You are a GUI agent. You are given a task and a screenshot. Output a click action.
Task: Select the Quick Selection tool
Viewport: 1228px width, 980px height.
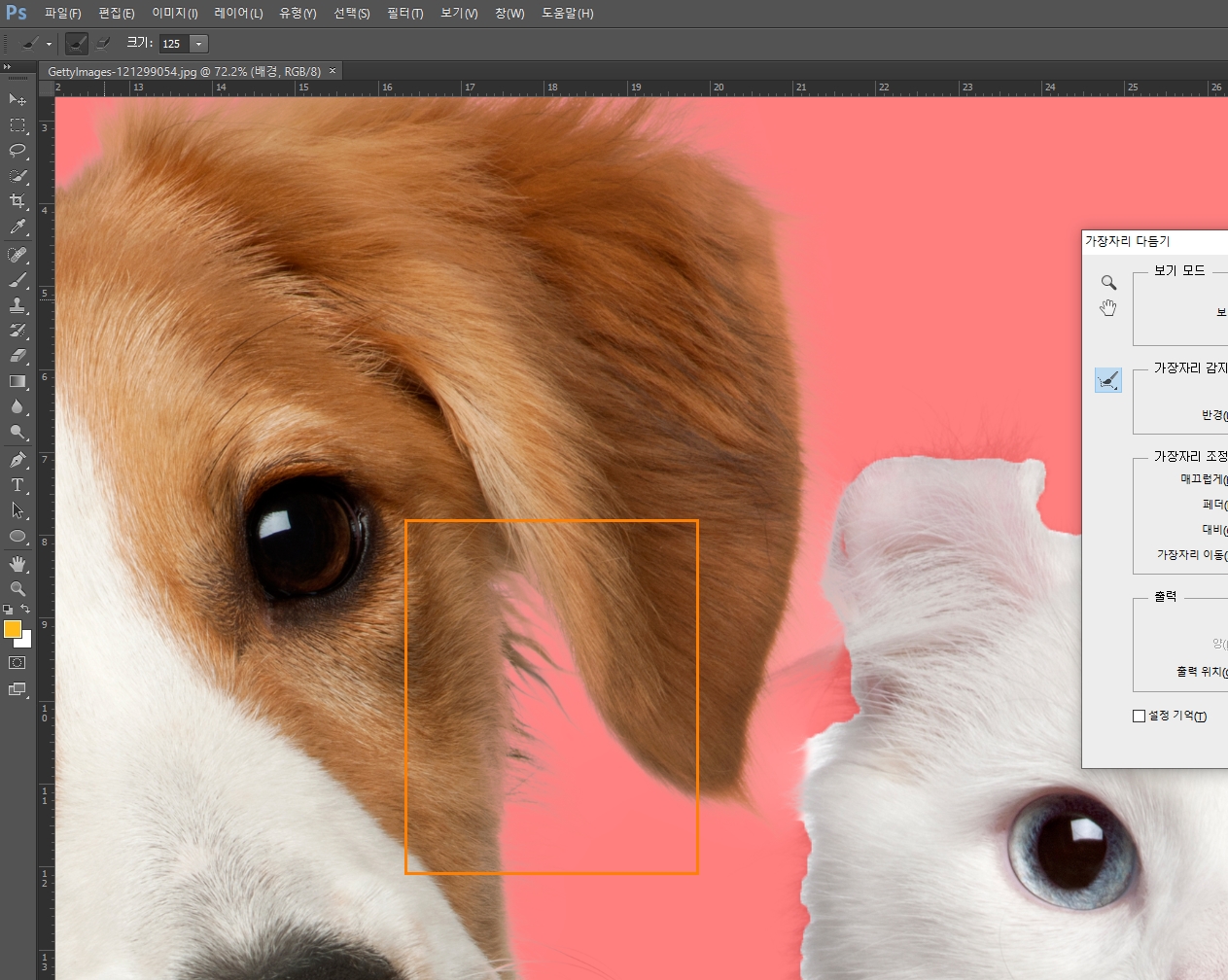(x=18, y=176)
